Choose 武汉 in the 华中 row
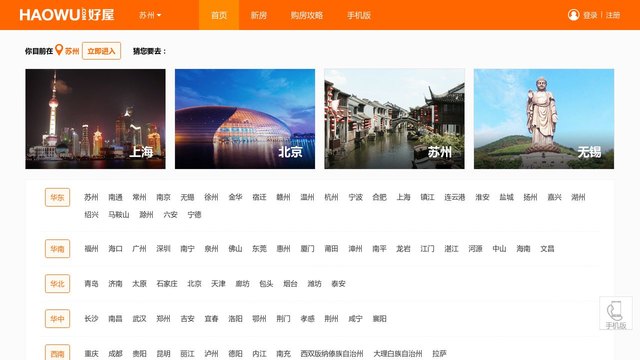 coord(139,319)
